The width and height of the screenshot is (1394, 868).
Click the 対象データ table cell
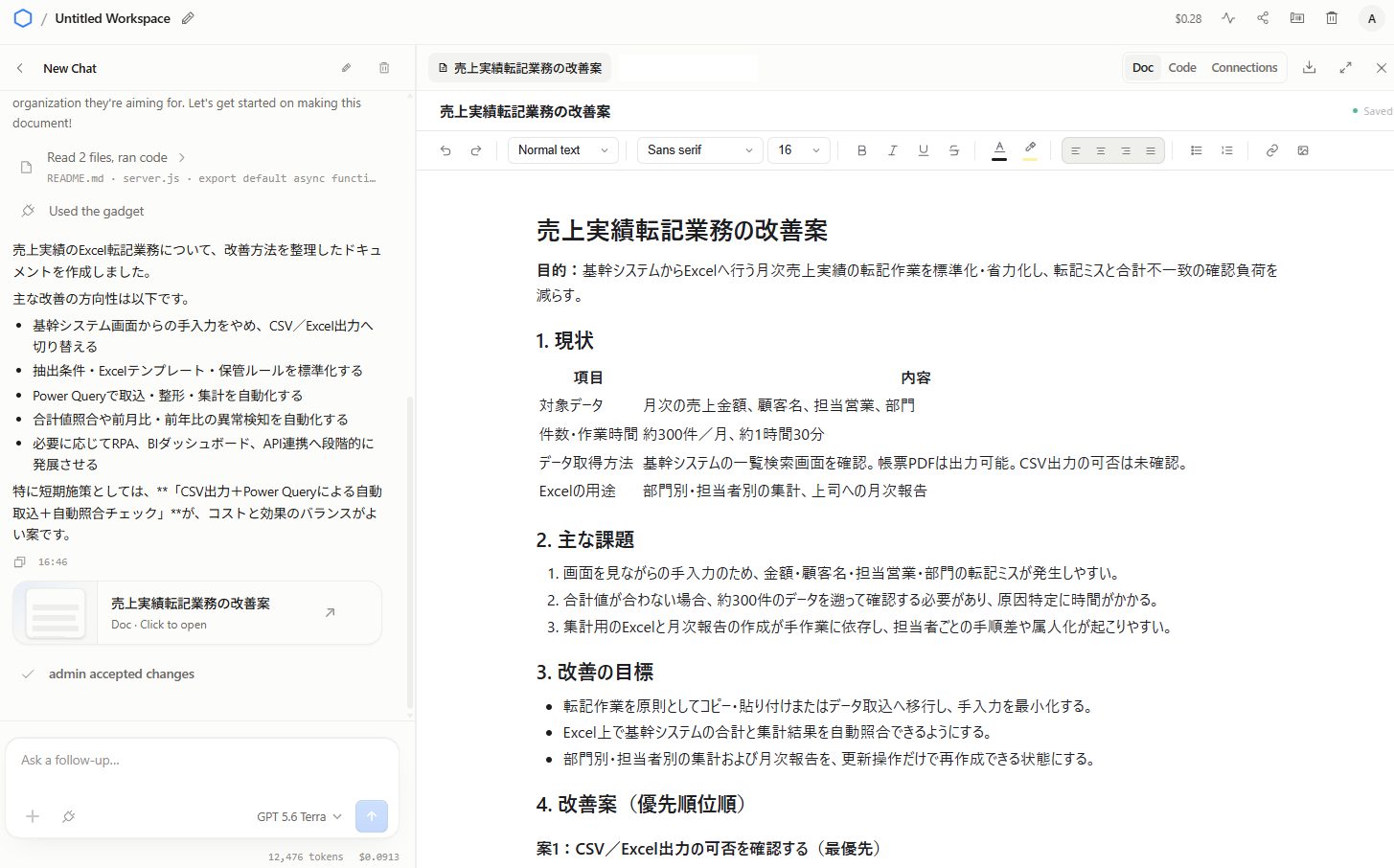click(x=571, y=405)
